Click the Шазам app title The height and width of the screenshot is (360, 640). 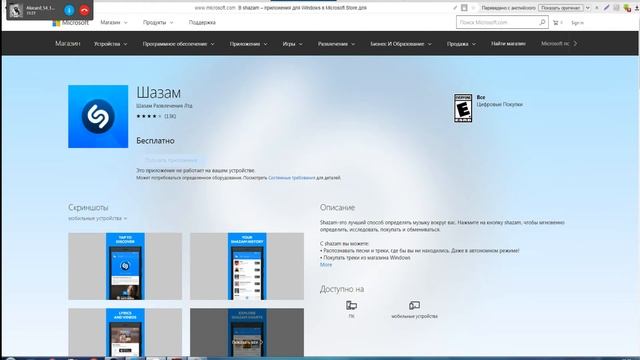[158, 93]
